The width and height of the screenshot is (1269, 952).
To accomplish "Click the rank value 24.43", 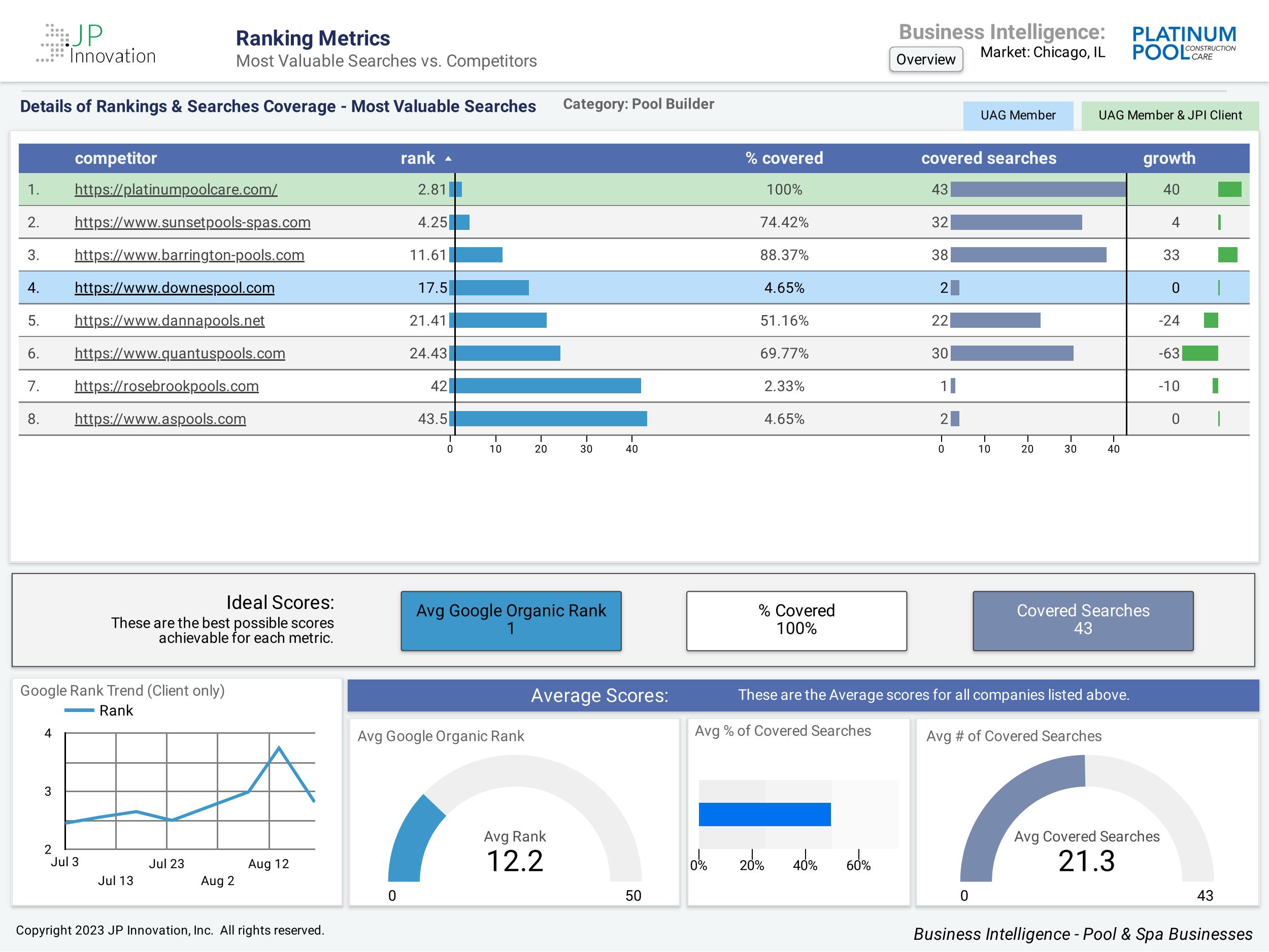I will 428,353.
